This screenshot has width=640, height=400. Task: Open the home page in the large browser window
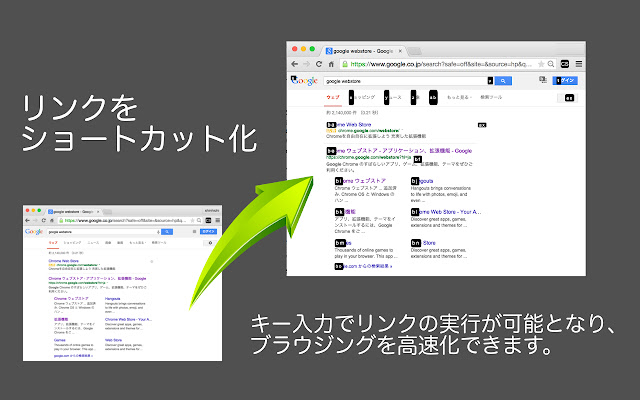click(331, 64)
